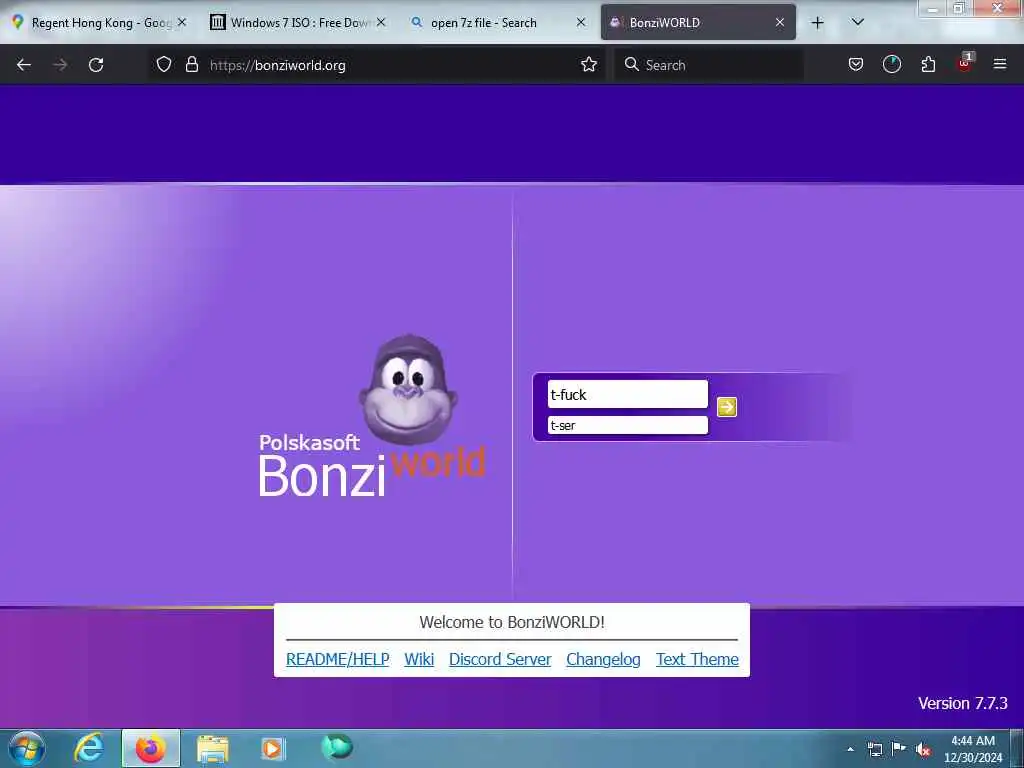This screenshot has height=768, width=1024.
Task: Open the Firefox extensions menu
Action: pos(928,64)
